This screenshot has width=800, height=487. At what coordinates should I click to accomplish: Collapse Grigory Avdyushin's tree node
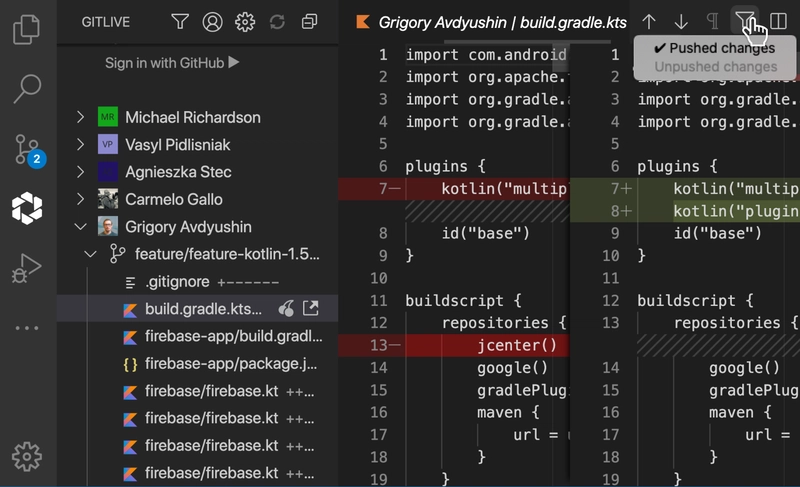pyautogui.click(x=80, y=227)
